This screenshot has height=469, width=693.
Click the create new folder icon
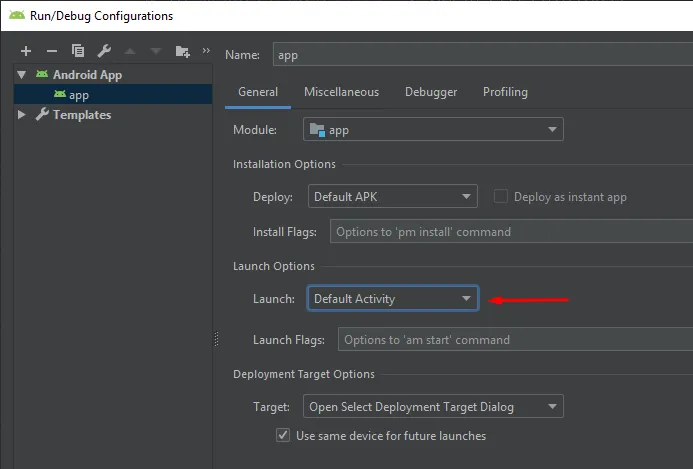coord(182,51)
